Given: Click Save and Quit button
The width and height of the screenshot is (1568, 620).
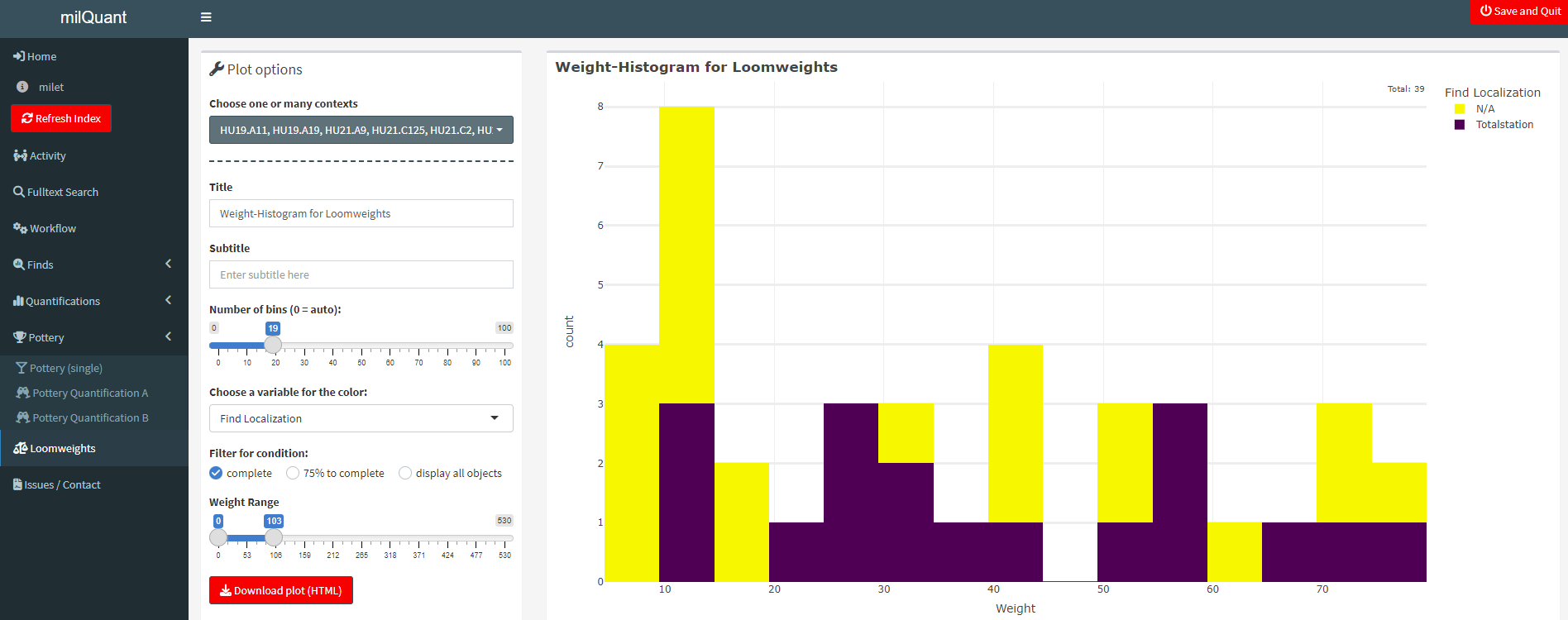Looking at the screenshot, I should 1519,11.
